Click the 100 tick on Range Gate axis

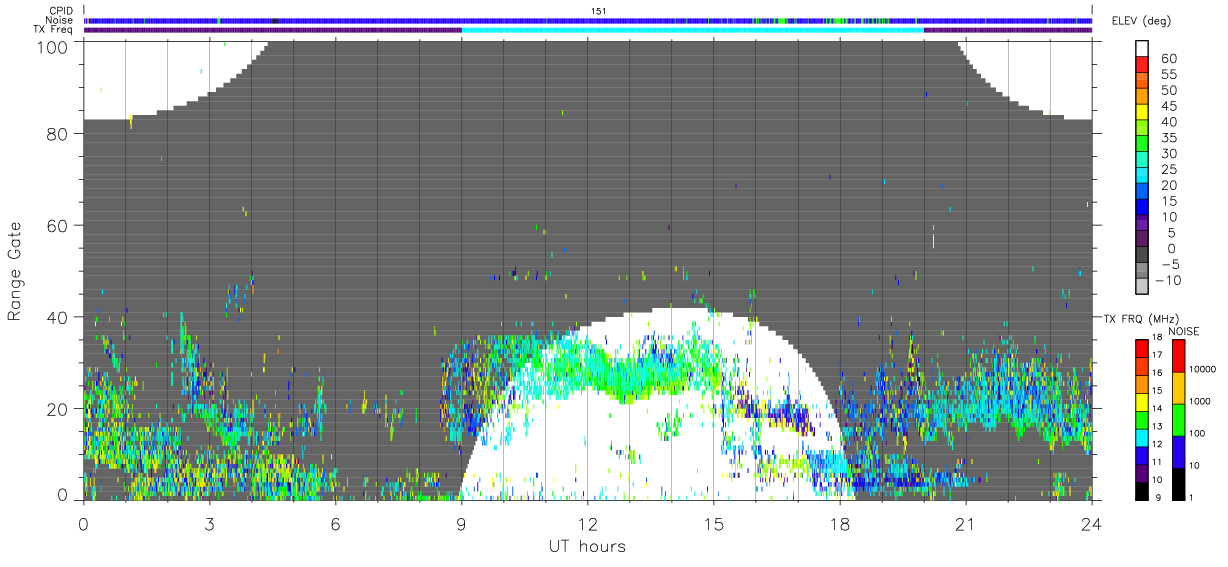[x=52, y=46]
